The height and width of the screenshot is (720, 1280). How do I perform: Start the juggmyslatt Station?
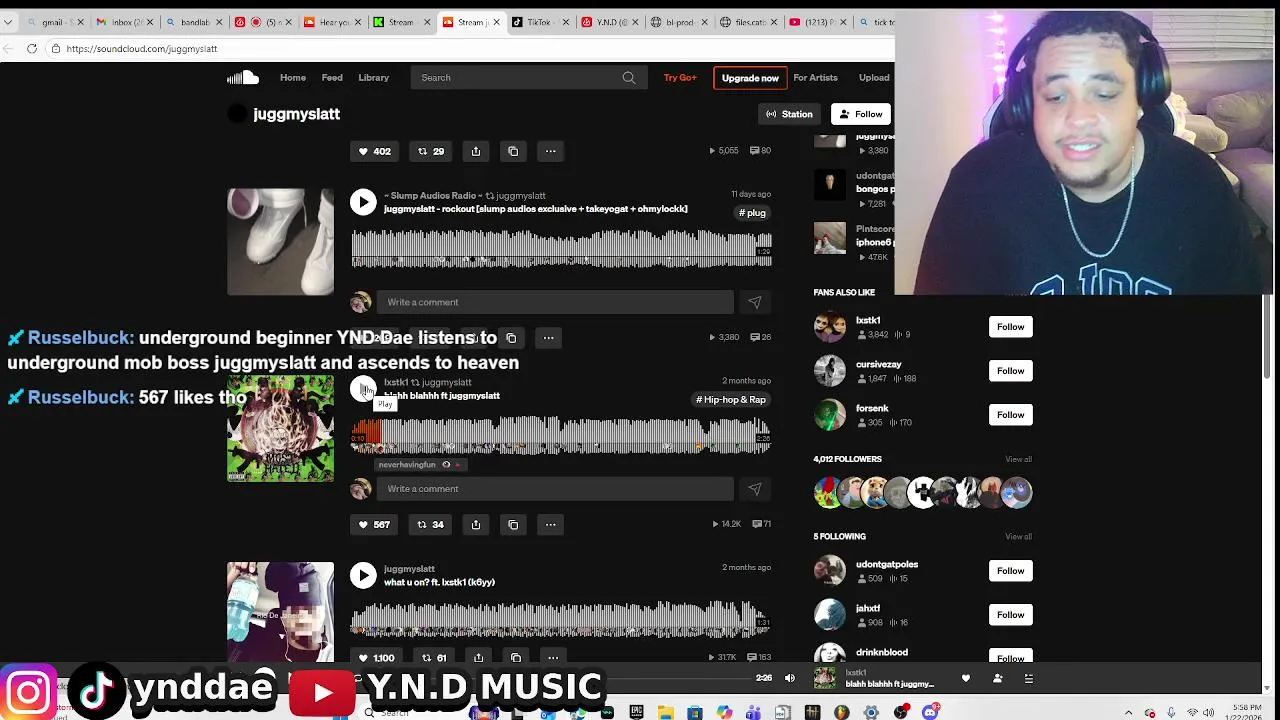(789, 114)
